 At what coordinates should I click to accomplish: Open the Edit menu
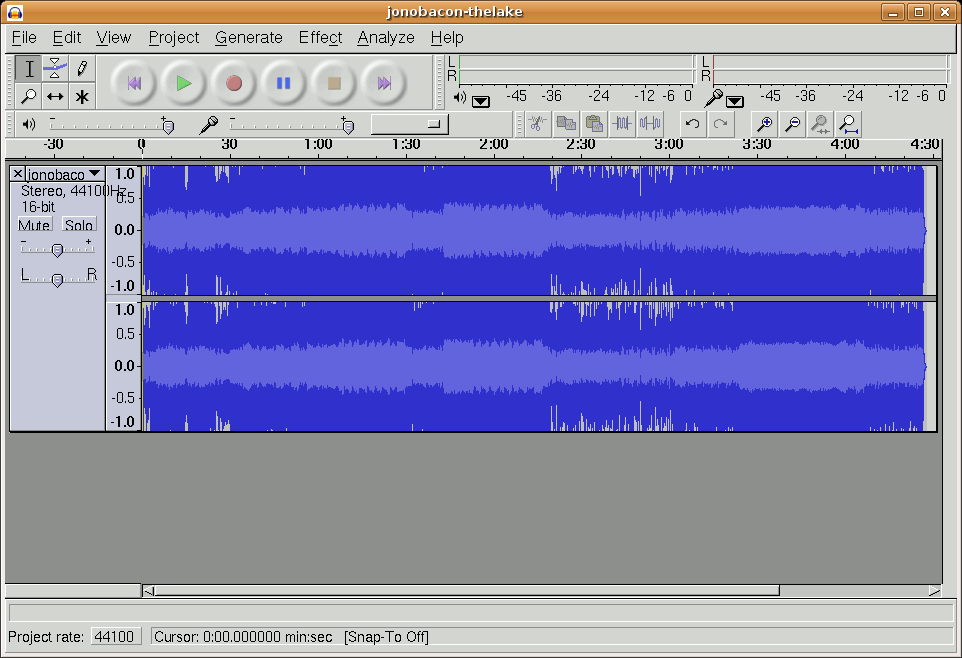click(x=66, y=38)
